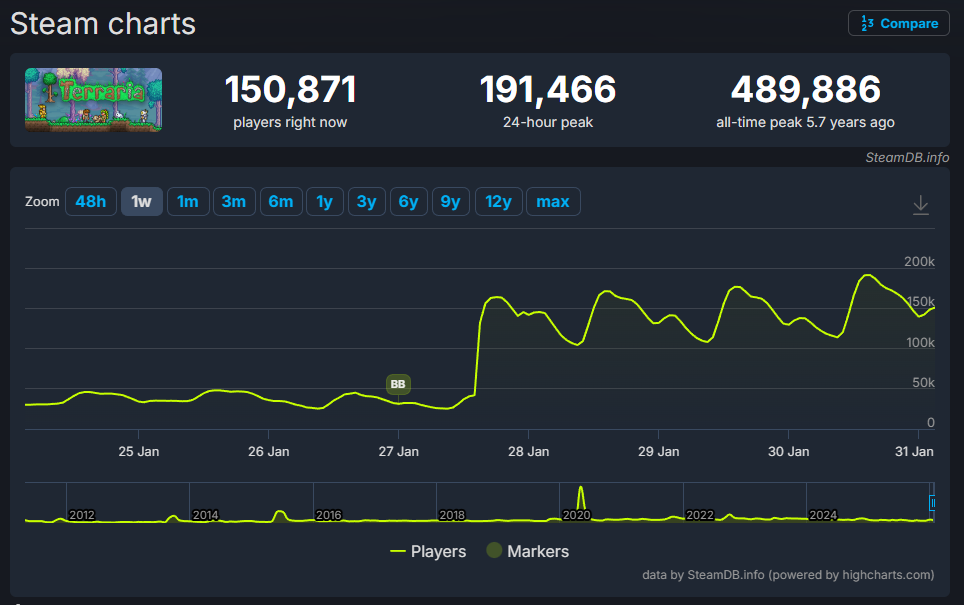
Task: Select the 1y zoom preset
Action: click(x=324, y=201)
